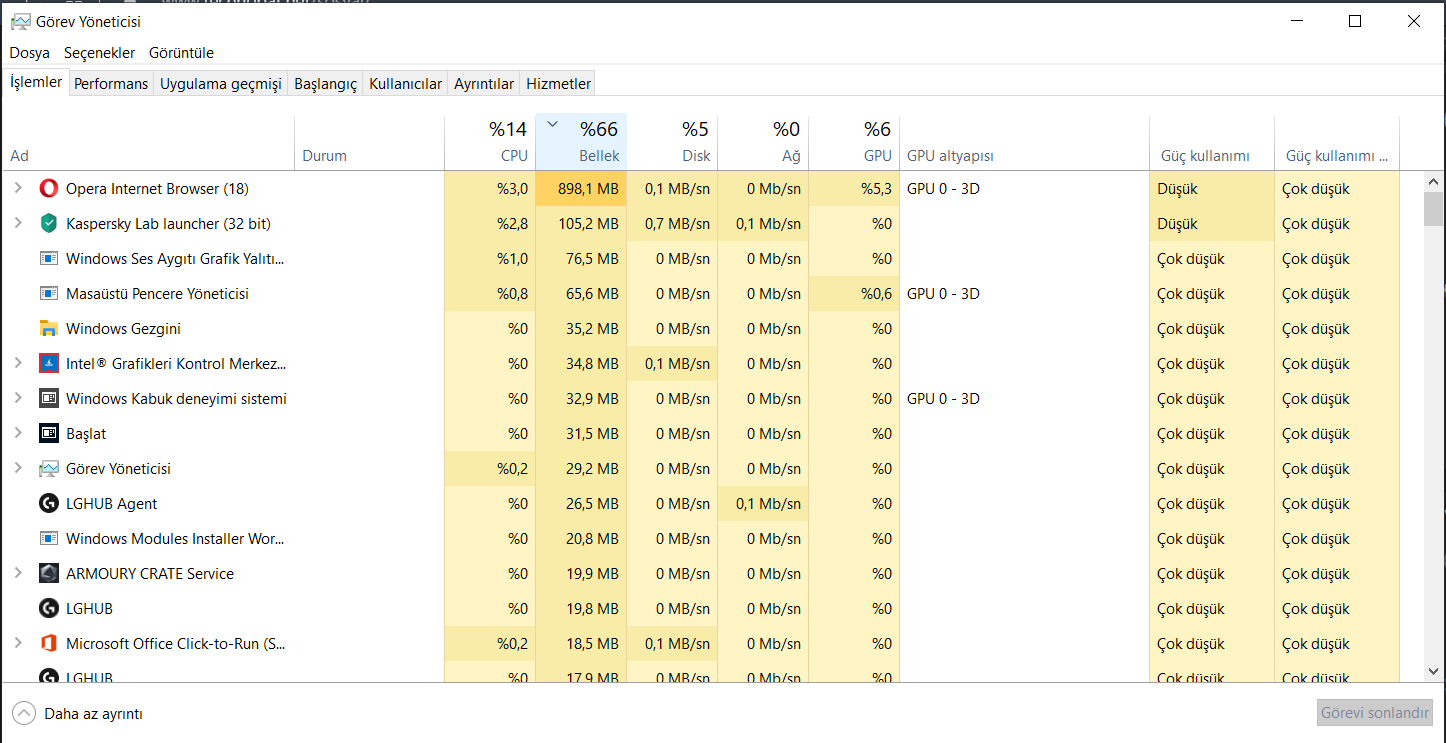Expand the Microsoft Office Click-to-Run group
1446x743 pixels.
pyautogui.click(x=17, y=643)
